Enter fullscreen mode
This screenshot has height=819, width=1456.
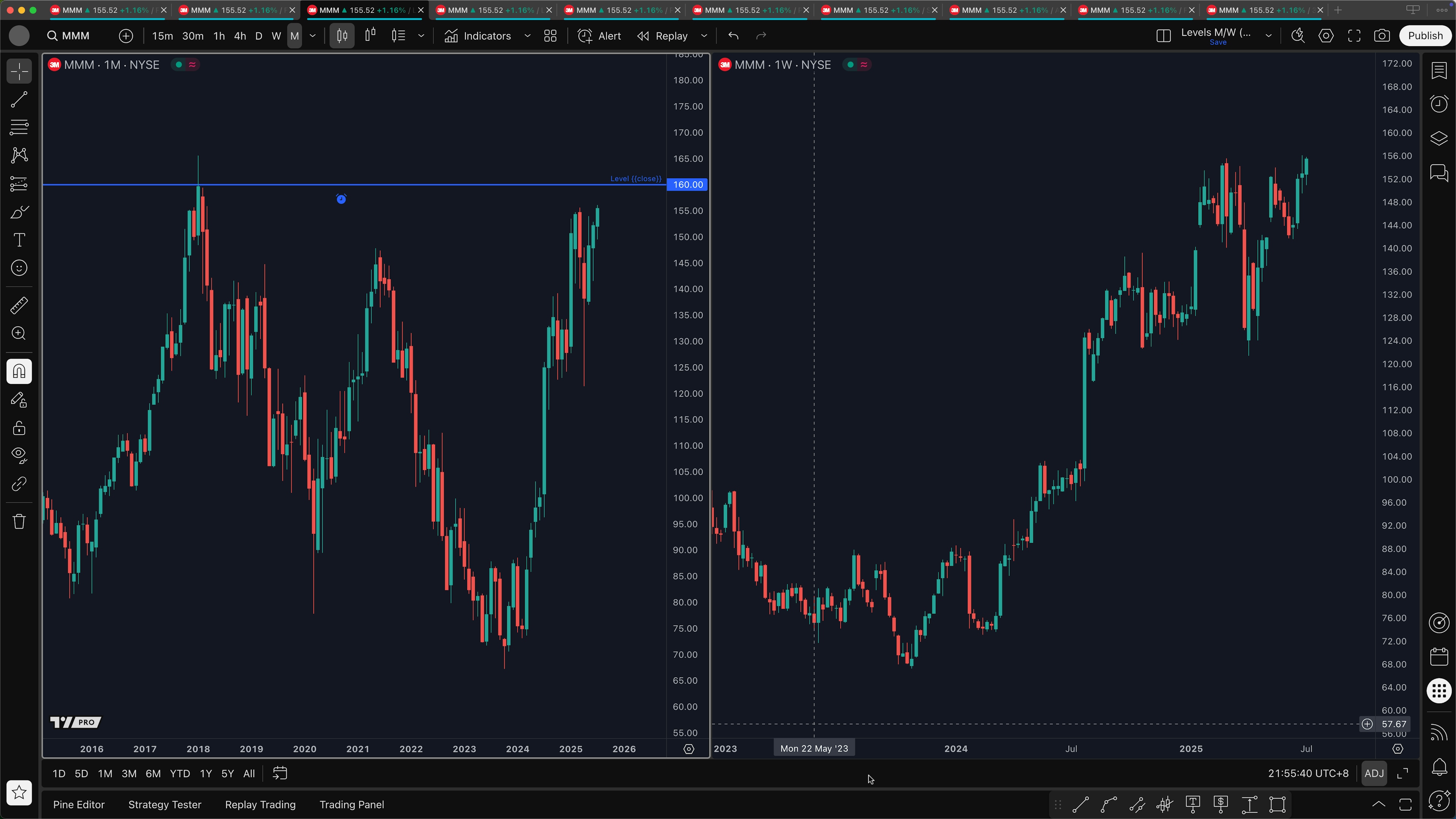pyautogui.click(x=1354, y=36)
